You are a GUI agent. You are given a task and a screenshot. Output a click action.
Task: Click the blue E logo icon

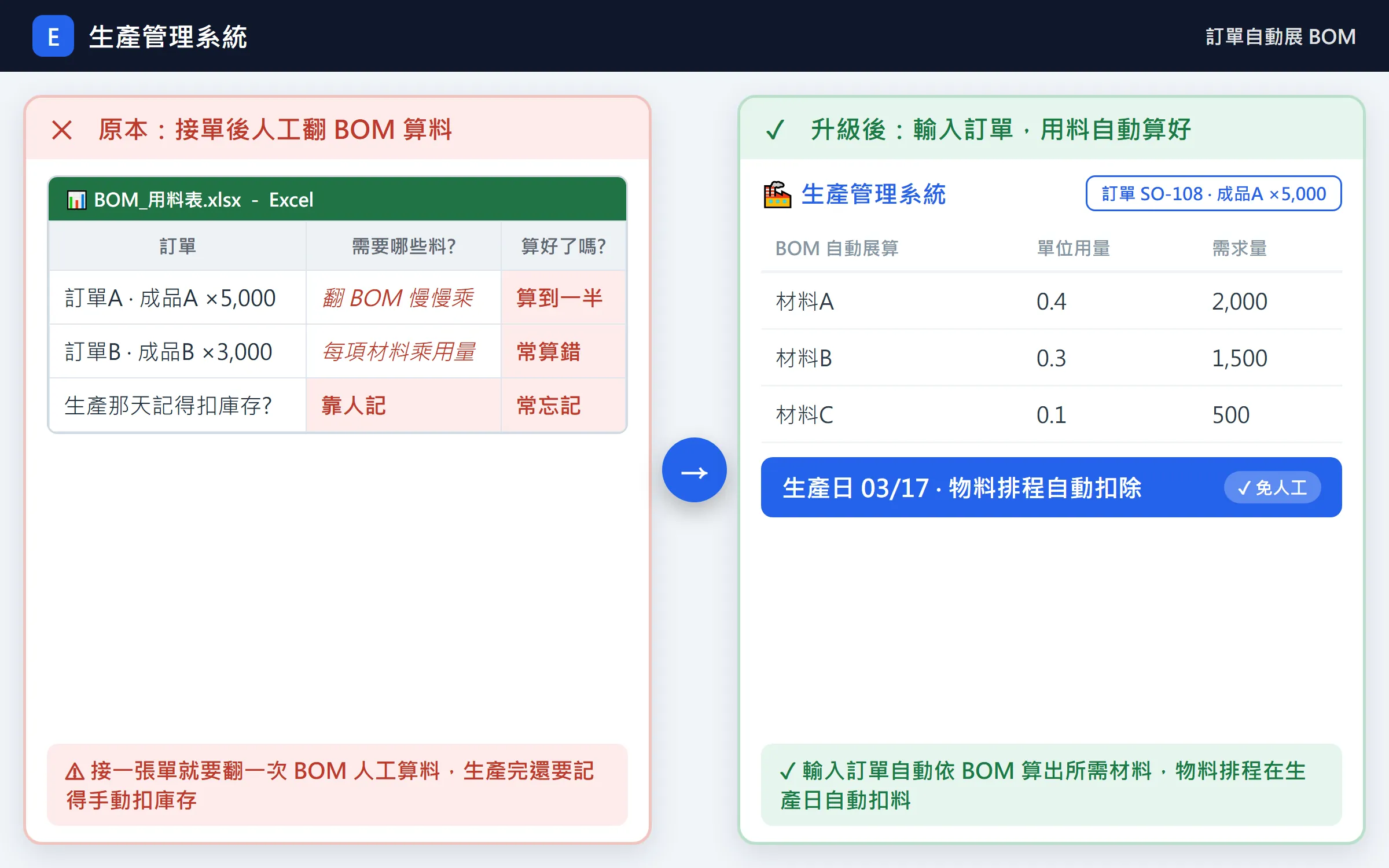[x=53, y=36]
